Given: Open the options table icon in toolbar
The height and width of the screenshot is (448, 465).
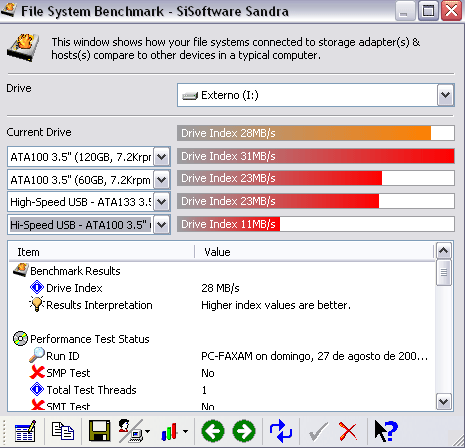Looking at the screenshot, I should point(25,431).
